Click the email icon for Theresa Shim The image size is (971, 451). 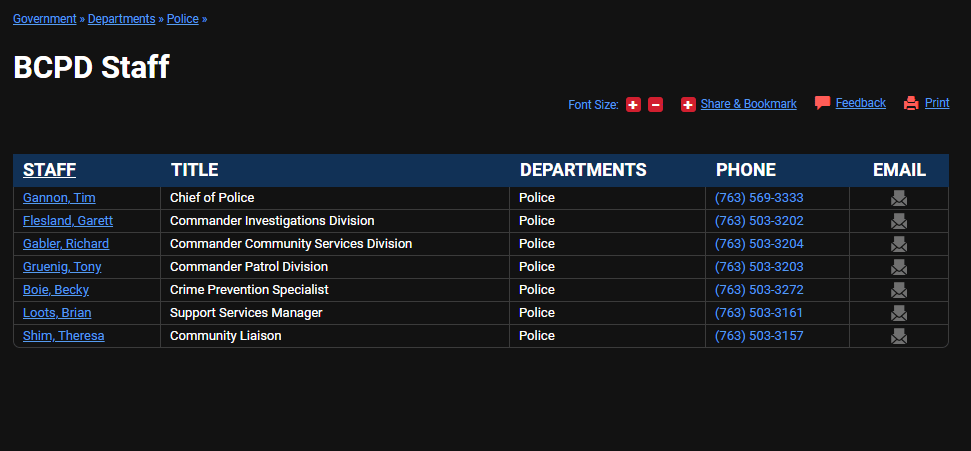pos(899,336)
